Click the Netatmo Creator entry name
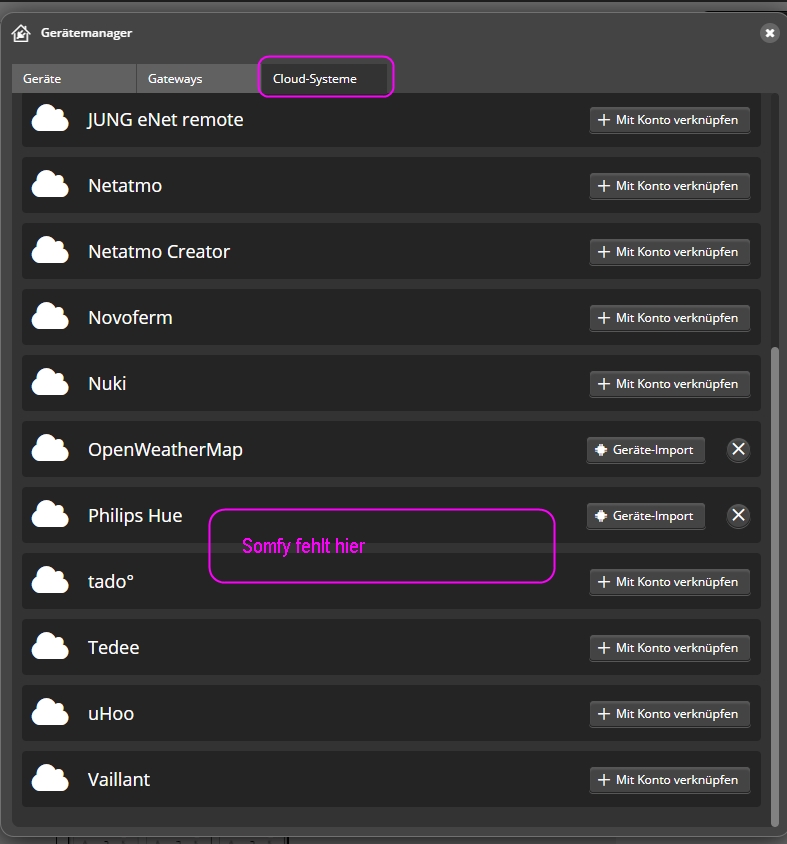The image size is (787, 844). 159,251
